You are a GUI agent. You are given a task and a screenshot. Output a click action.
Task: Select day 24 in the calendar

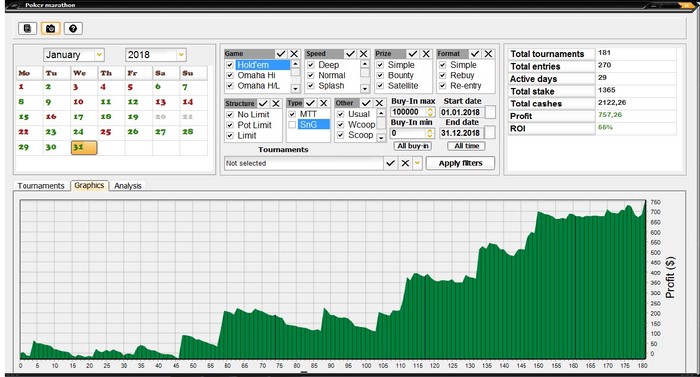(79, 132)
